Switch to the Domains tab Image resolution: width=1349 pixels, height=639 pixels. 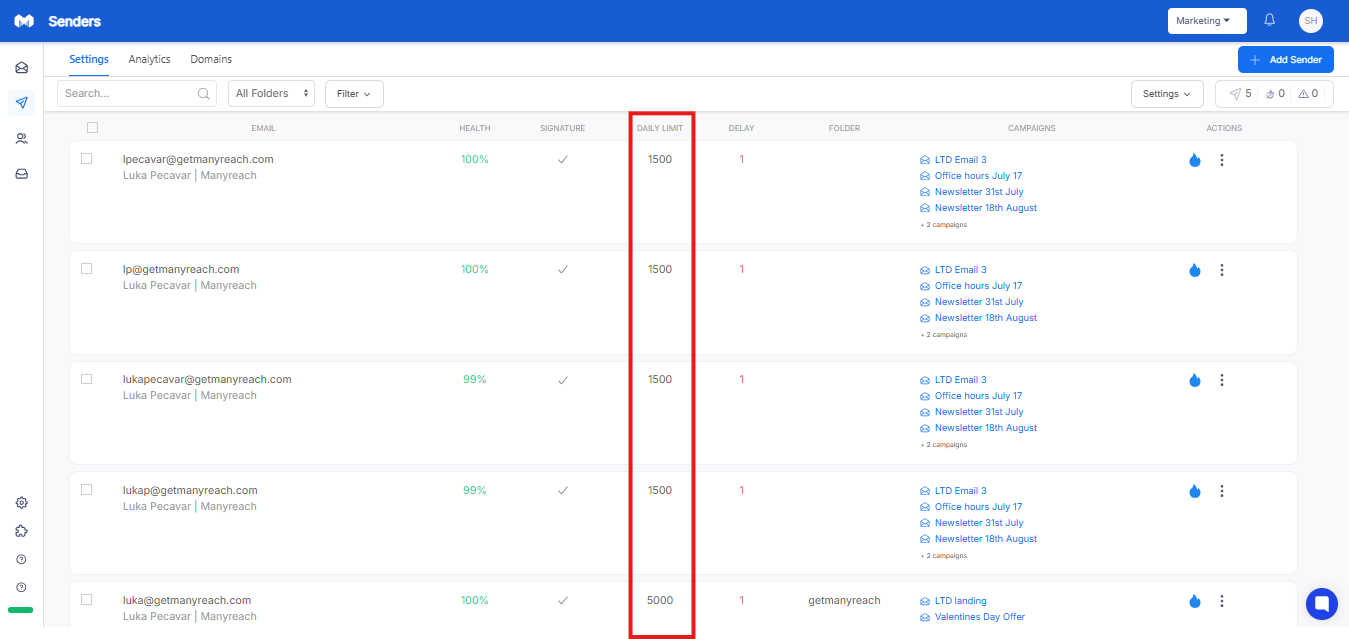point(211,59)
